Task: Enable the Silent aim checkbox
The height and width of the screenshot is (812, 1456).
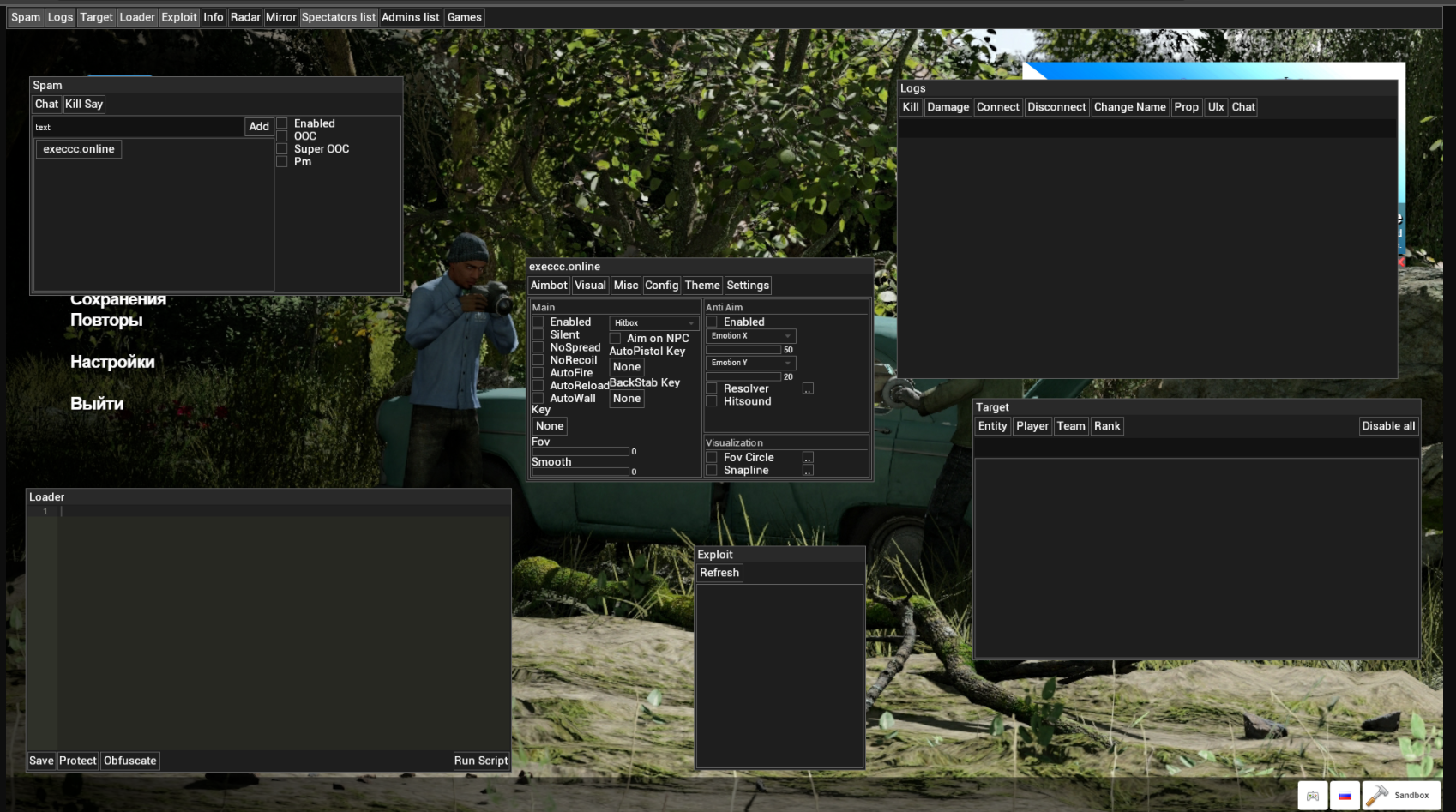Action: tap(538, 334)
